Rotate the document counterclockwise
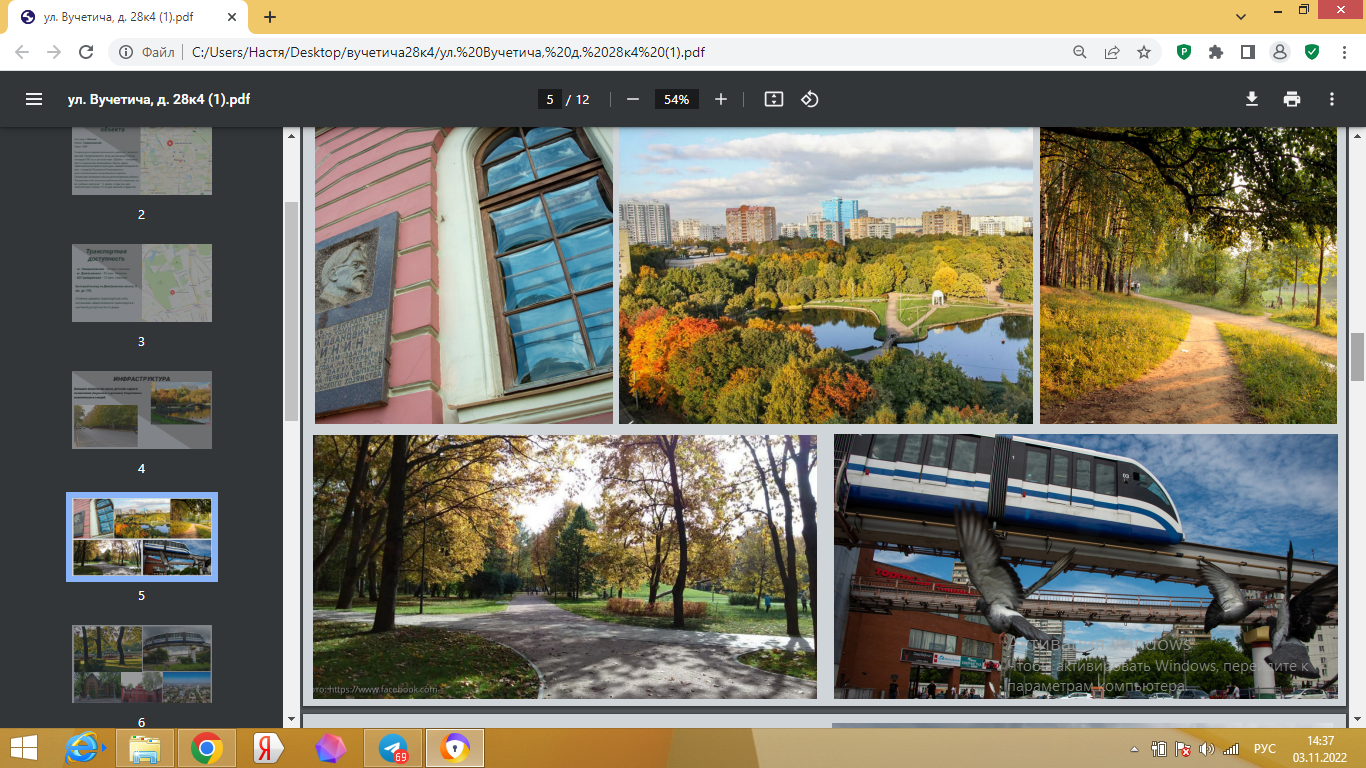1366x768 pixels. (x=810, y=99)
